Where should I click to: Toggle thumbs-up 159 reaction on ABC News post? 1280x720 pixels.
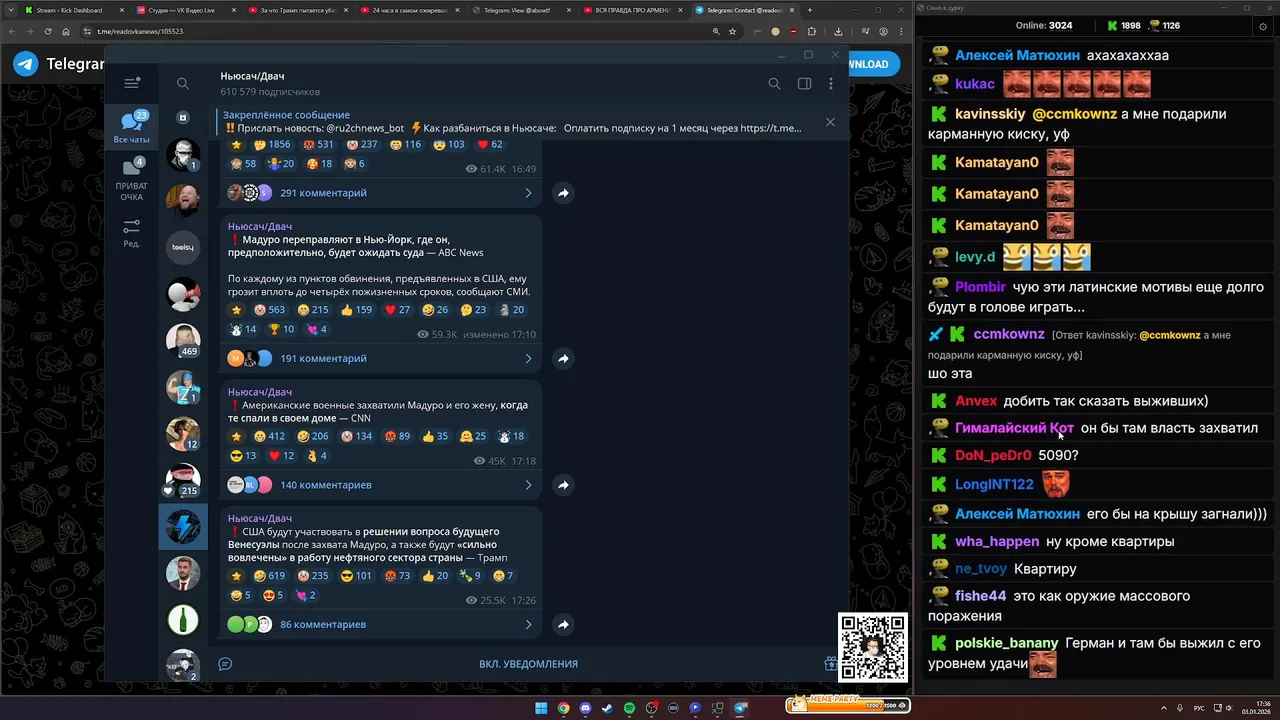[356, 310]
